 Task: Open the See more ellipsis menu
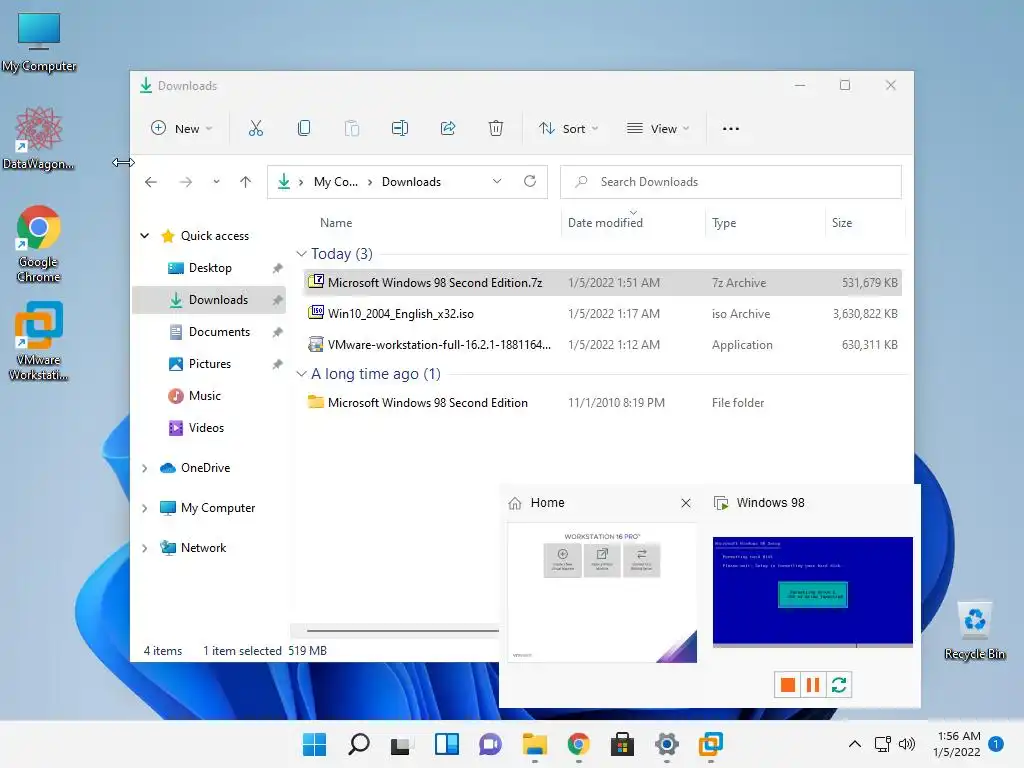coord(731,129)
